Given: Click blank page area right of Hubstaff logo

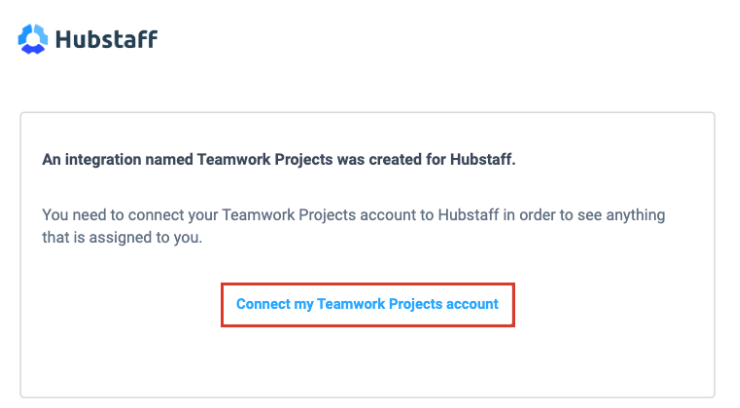Looking at the screenshot, I should [450, 40].
